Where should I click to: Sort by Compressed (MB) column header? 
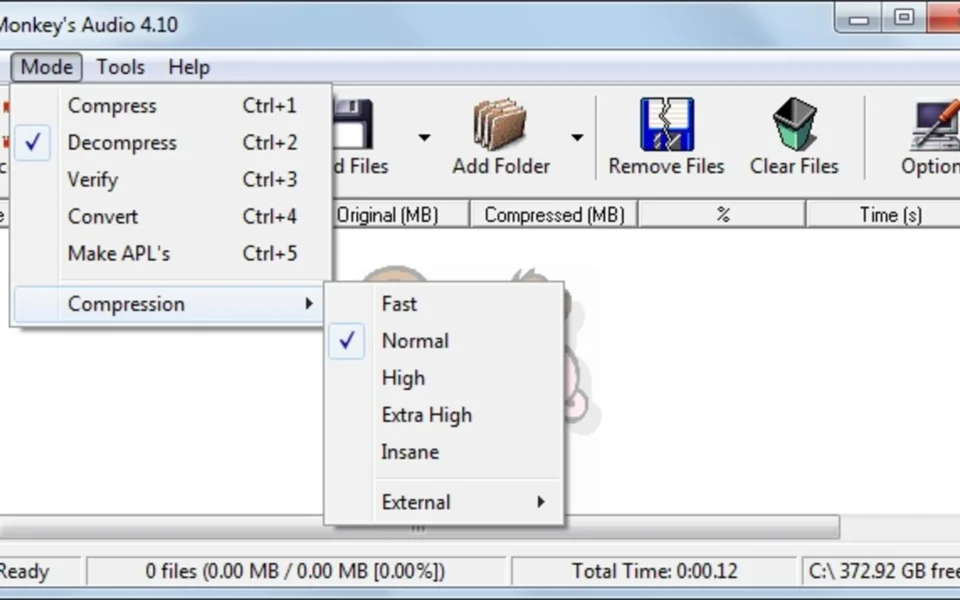pos(554,215)
